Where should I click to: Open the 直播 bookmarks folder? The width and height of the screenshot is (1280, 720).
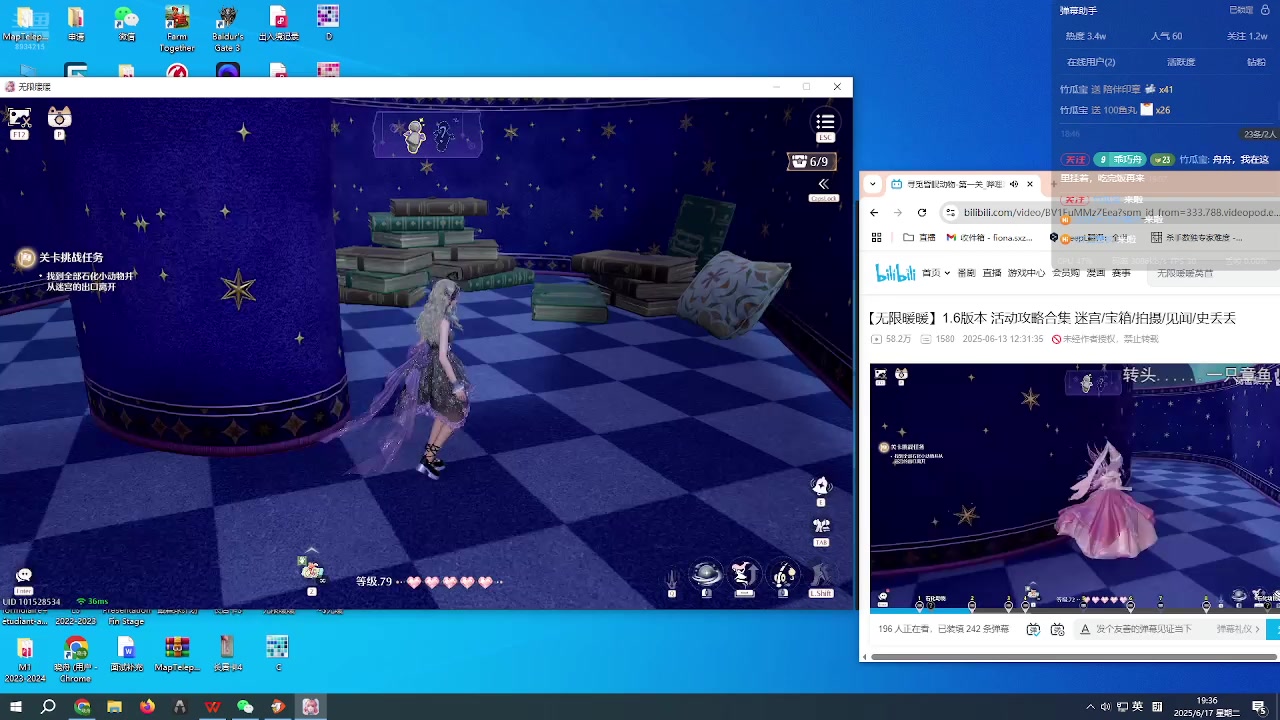click(x=919, y=238)
